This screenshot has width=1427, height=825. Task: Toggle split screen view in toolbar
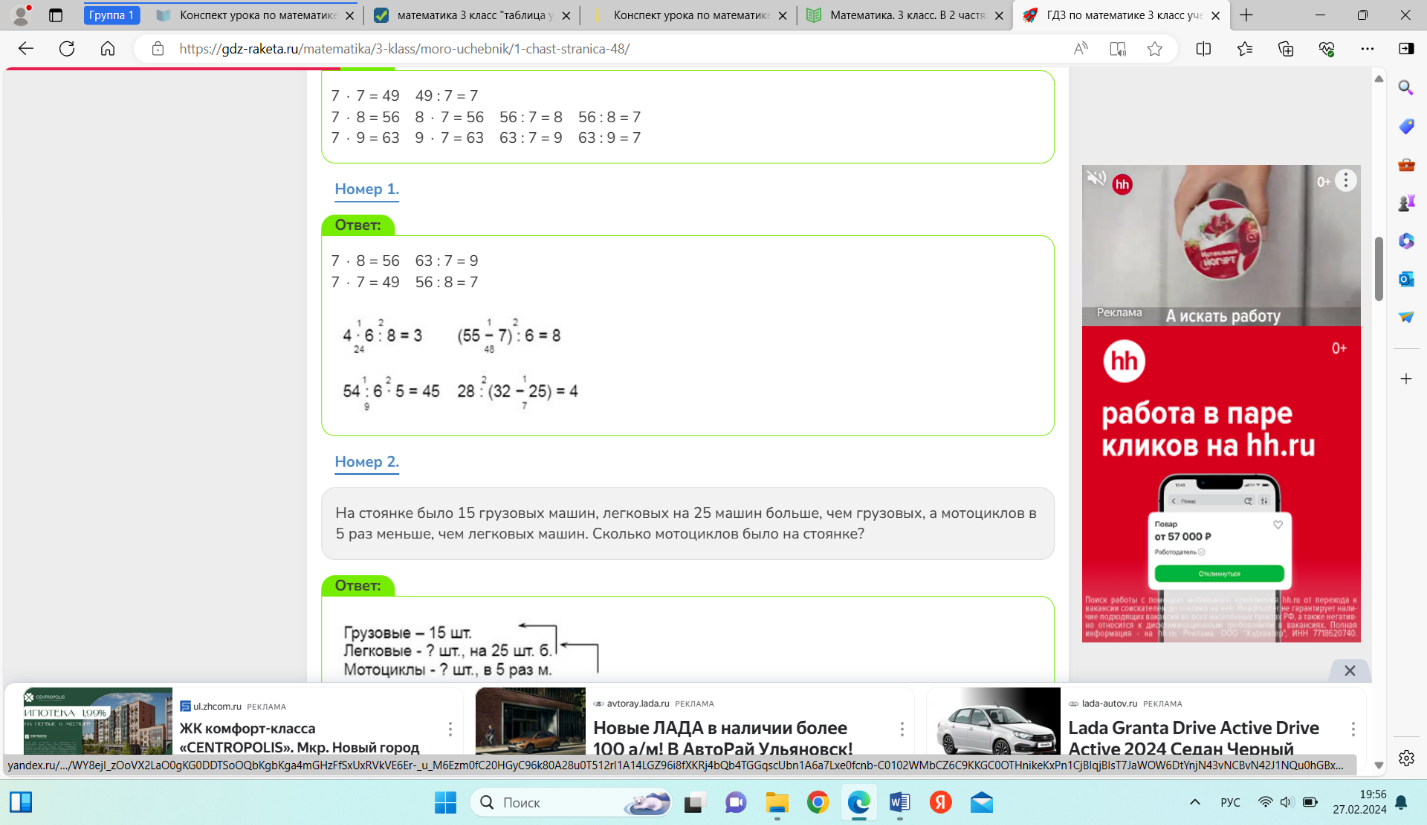pos(1203,49)
